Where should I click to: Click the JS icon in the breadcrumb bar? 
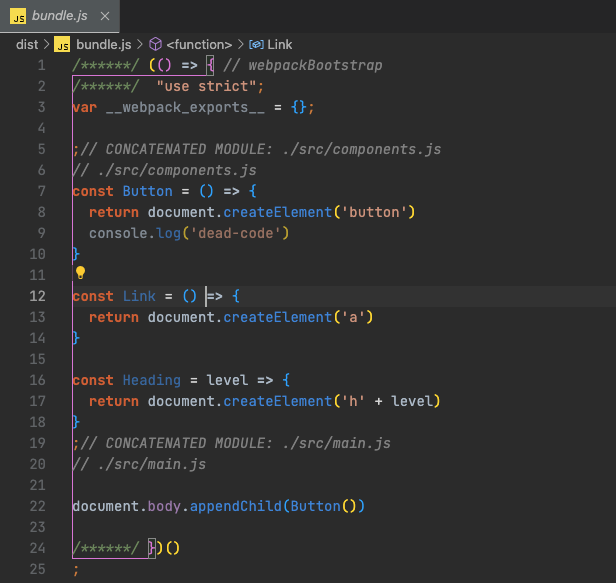tap(62, 45)
